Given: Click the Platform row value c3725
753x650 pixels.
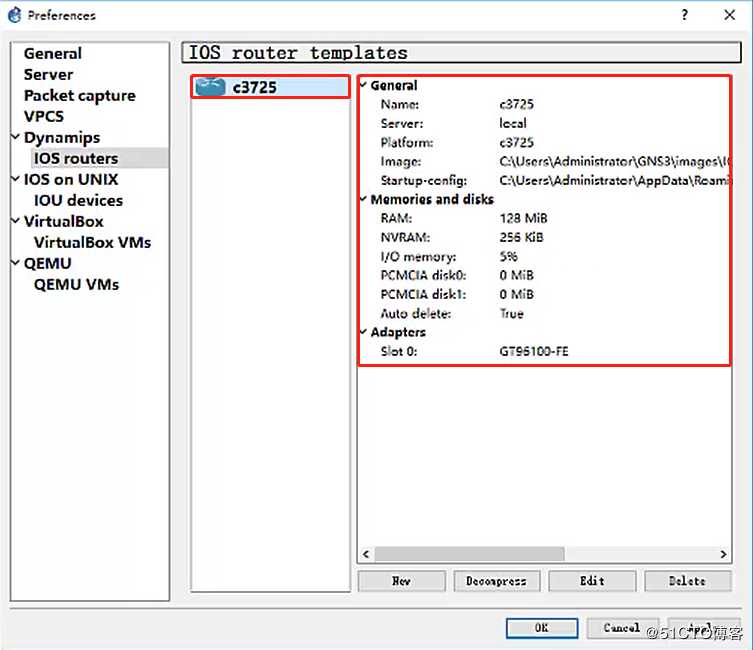Looking at the screenshot, I should pos(516,142).
